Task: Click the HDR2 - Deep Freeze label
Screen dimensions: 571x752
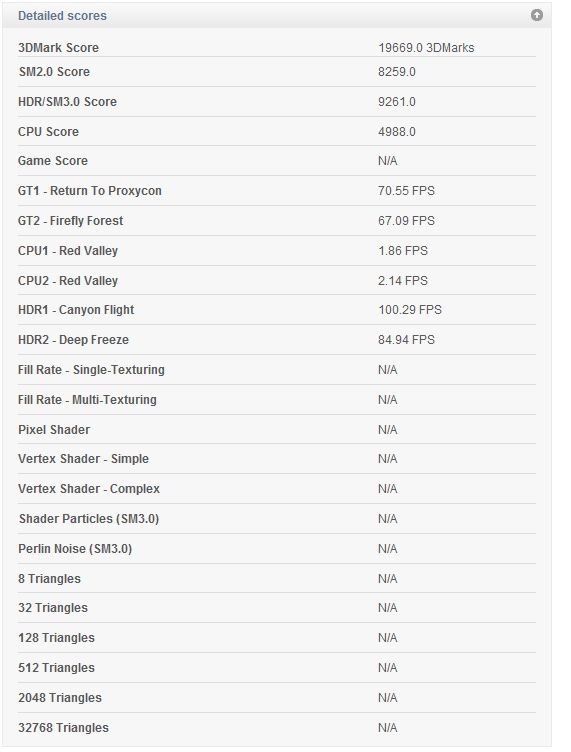Action: (73, 340)
